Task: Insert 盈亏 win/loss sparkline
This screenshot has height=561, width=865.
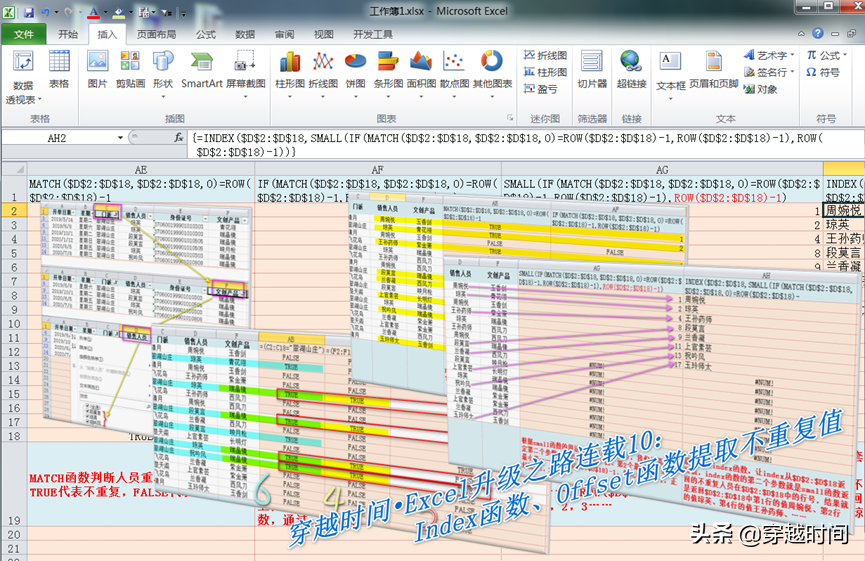Action: pos(541,89)
